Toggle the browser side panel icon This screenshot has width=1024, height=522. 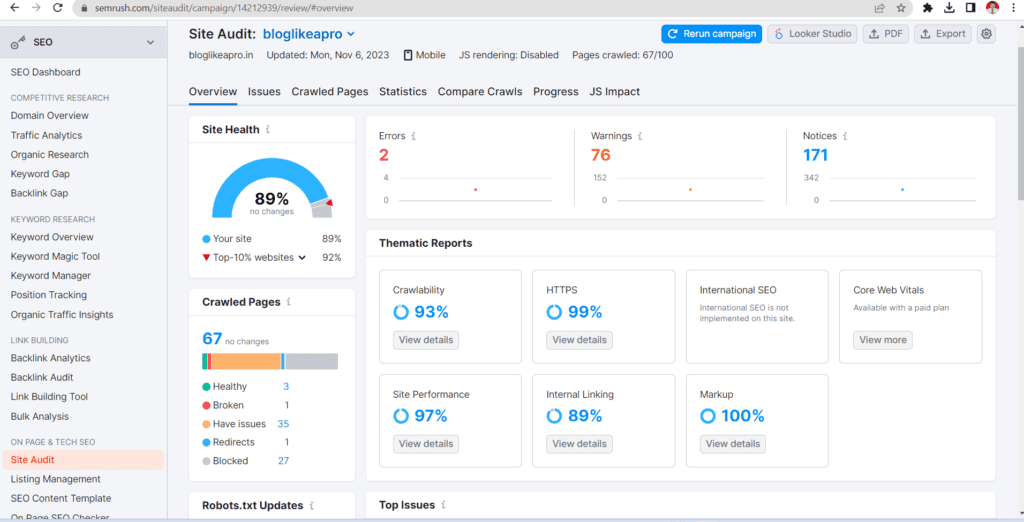(970, 8)
